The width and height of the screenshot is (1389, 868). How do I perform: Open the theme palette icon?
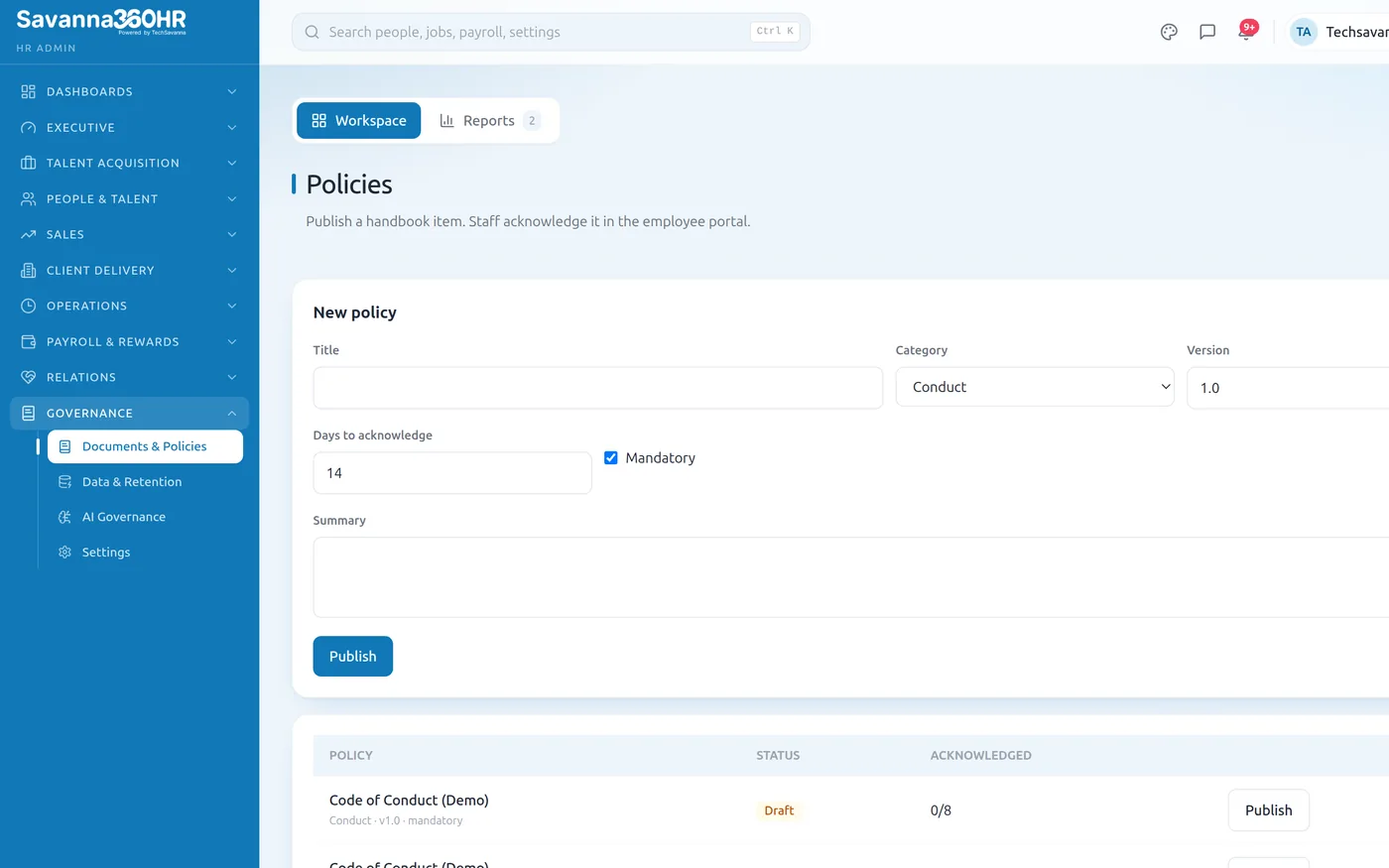pos(1169,32)
